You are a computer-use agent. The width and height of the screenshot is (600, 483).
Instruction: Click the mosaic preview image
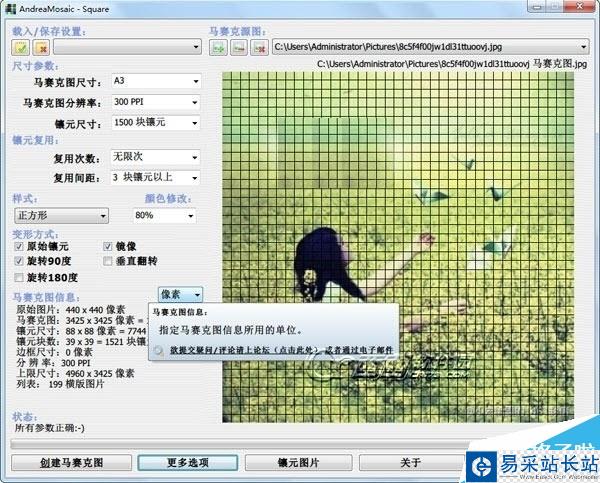point(398,247)
